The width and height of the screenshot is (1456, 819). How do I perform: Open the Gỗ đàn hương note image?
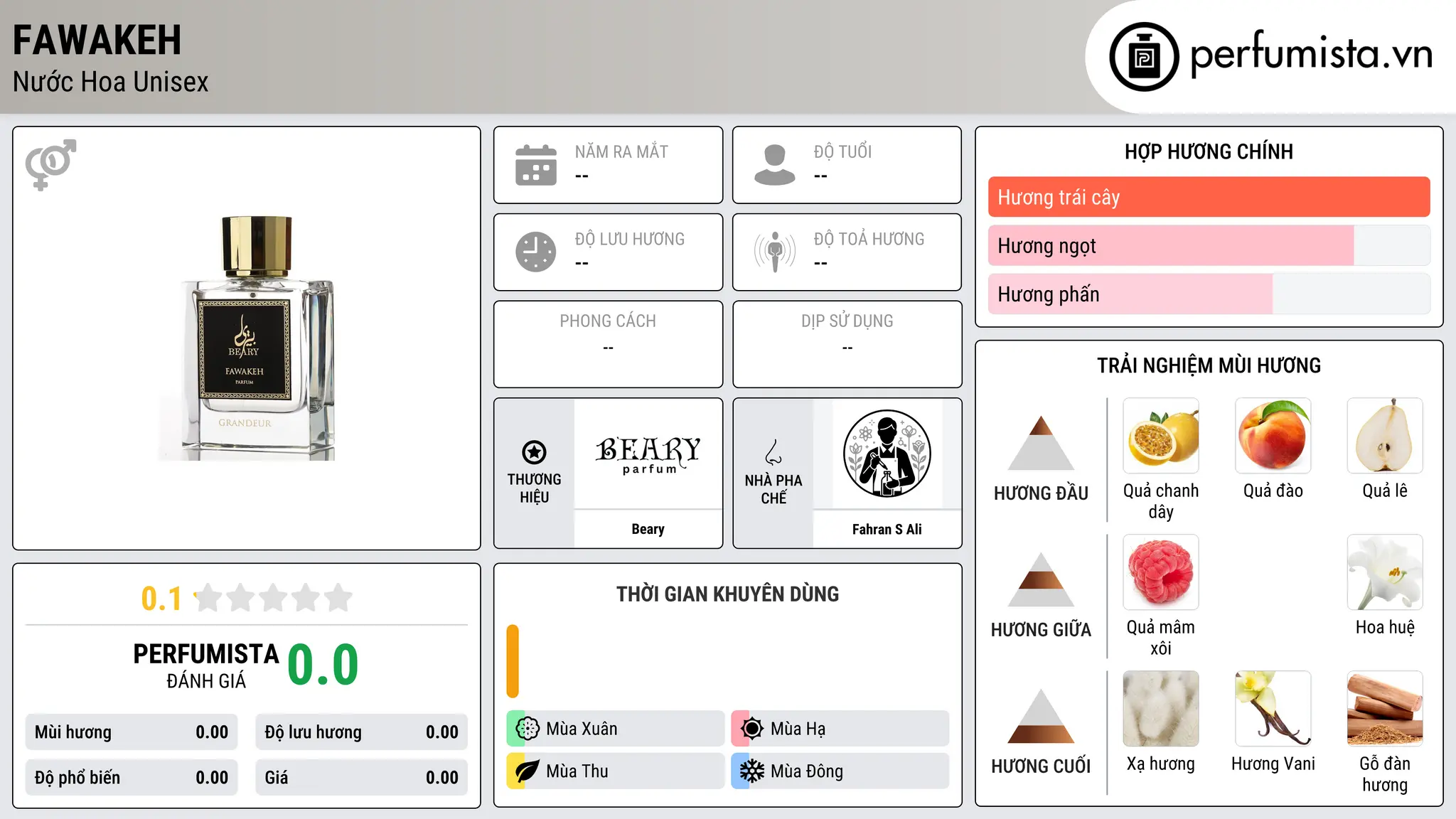[1385, 709]
